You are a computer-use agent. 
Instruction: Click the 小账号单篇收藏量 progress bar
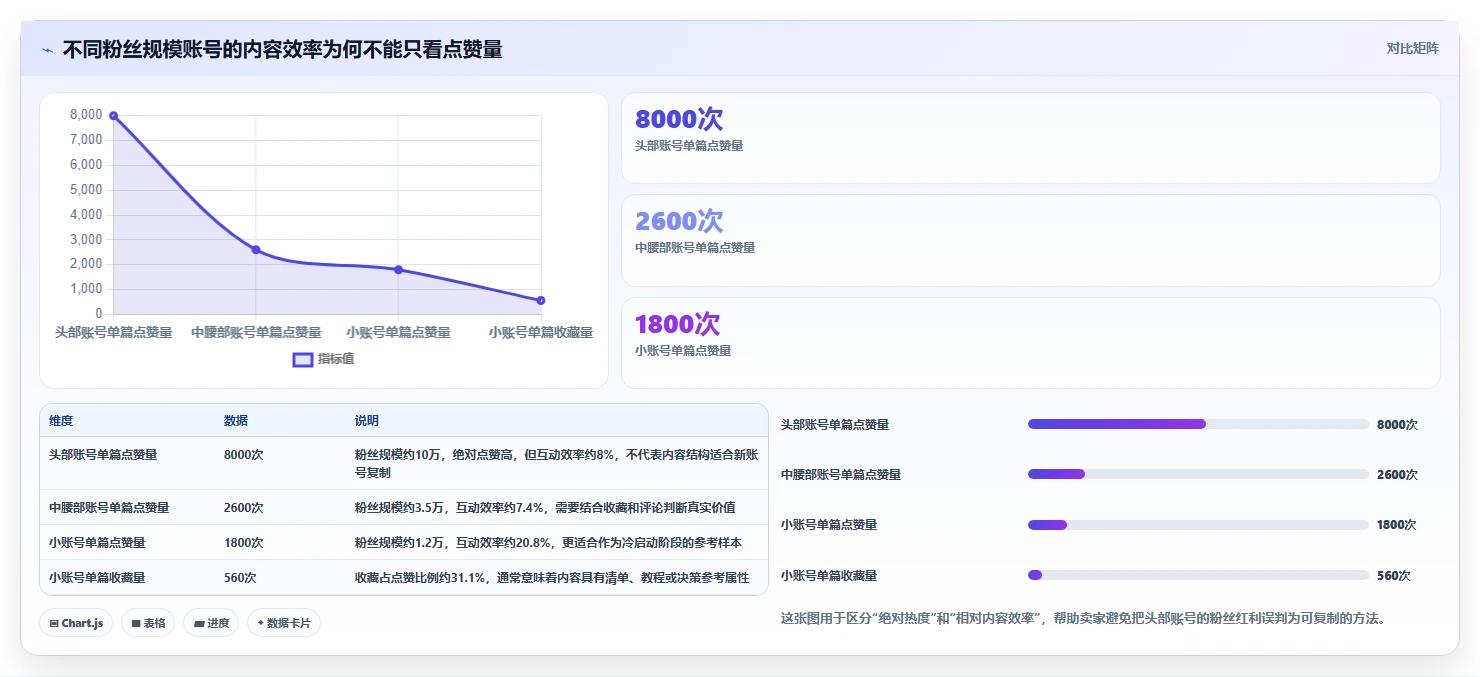1198,575
